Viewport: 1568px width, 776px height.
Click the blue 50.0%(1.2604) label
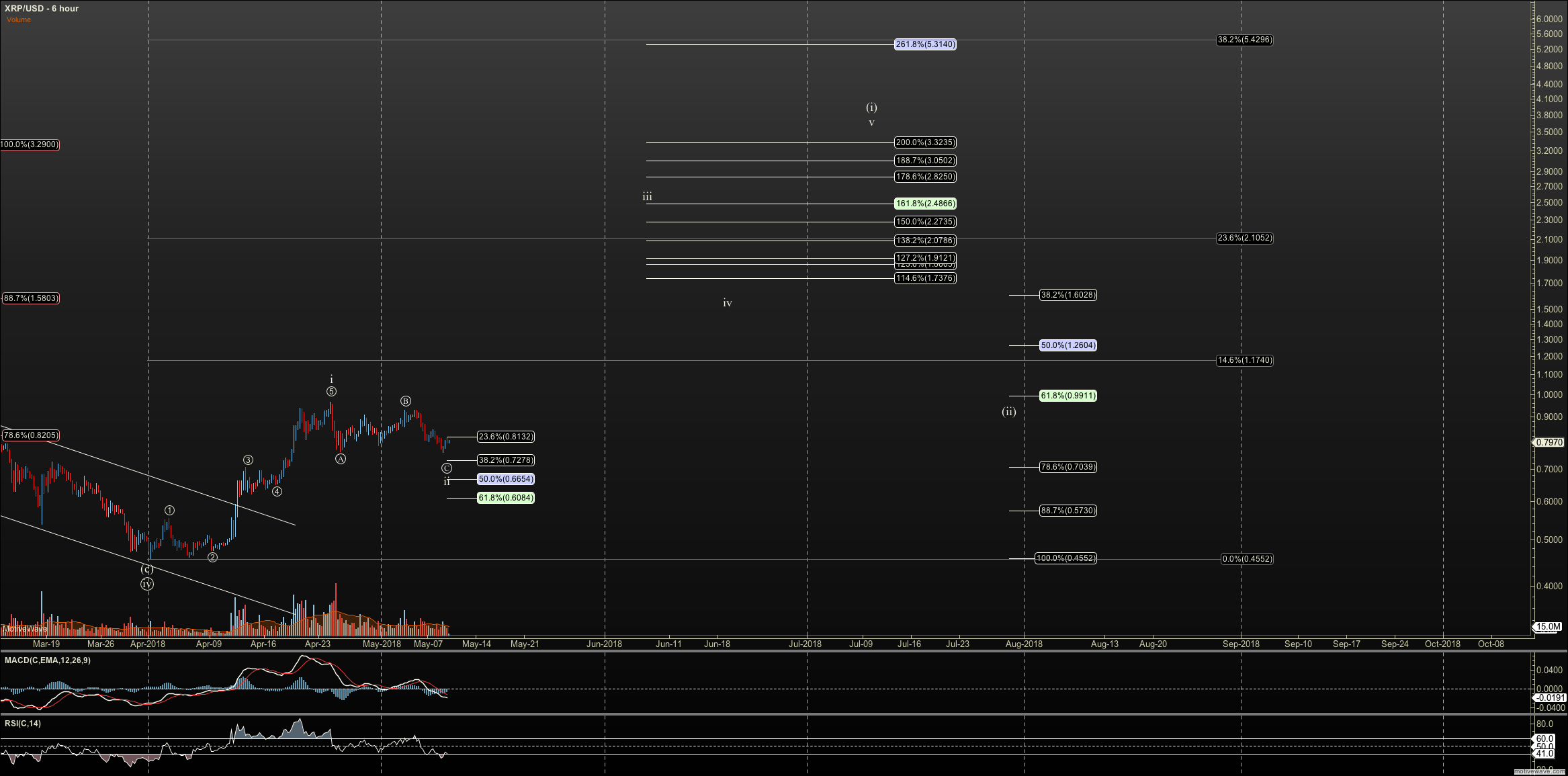click(x=1068, y=345)
